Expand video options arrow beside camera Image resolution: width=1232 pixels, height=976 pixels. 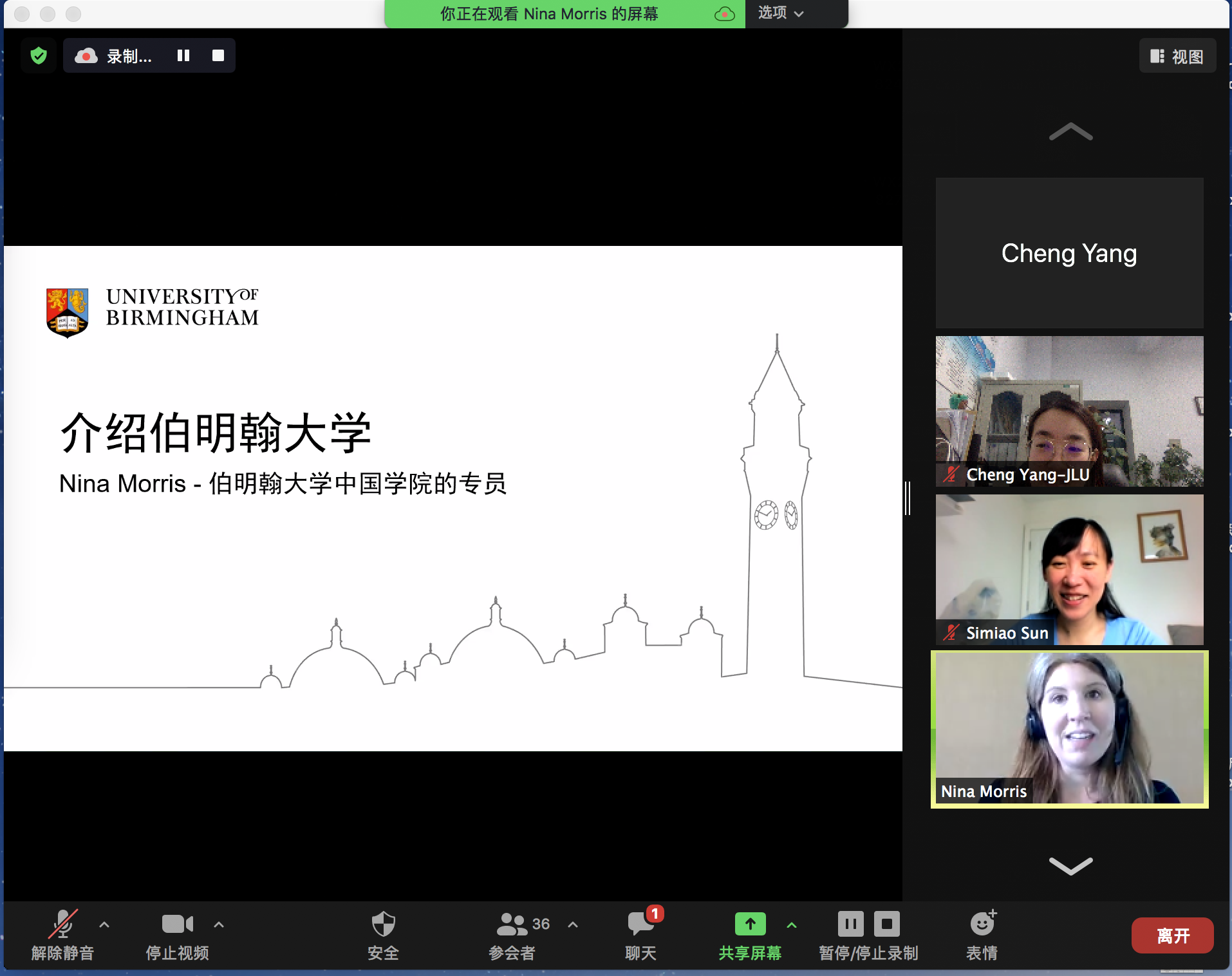[219, 924]
